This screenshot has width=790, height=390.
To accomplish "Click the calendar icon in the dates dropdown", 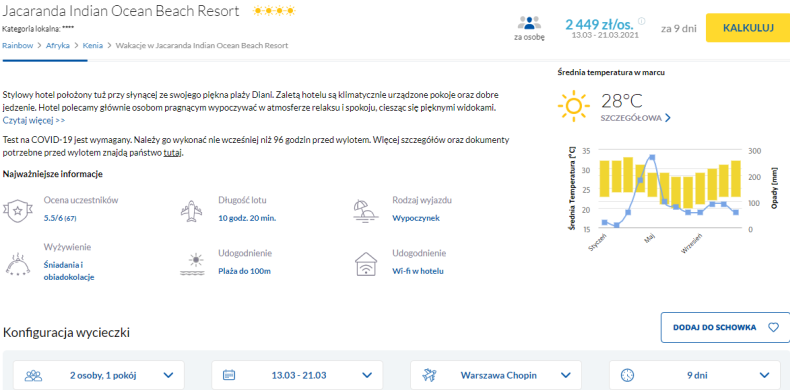I will coord(229,375).
